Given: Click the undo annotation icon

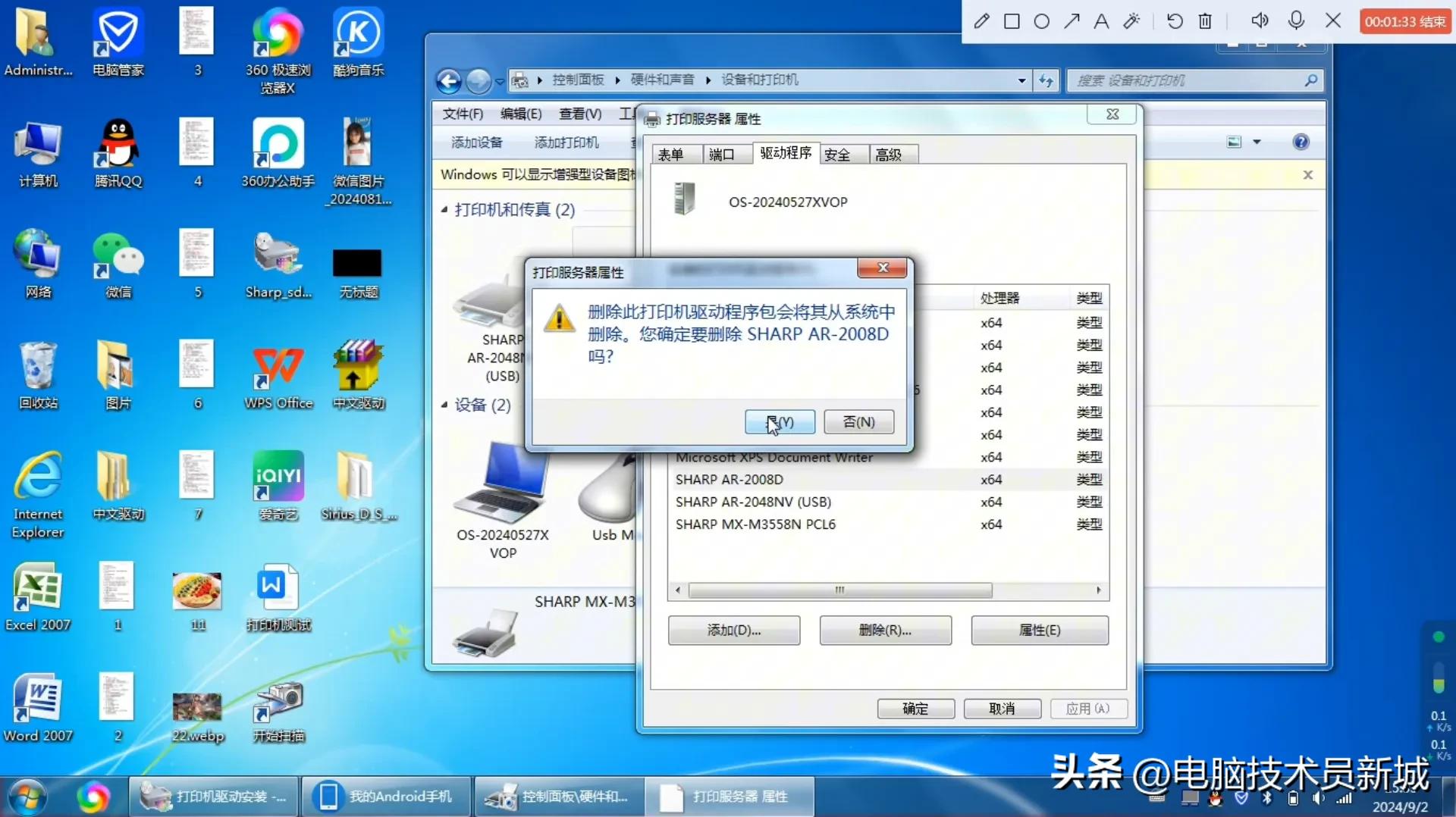Looking at the screenshot, I should (1175, 21).
